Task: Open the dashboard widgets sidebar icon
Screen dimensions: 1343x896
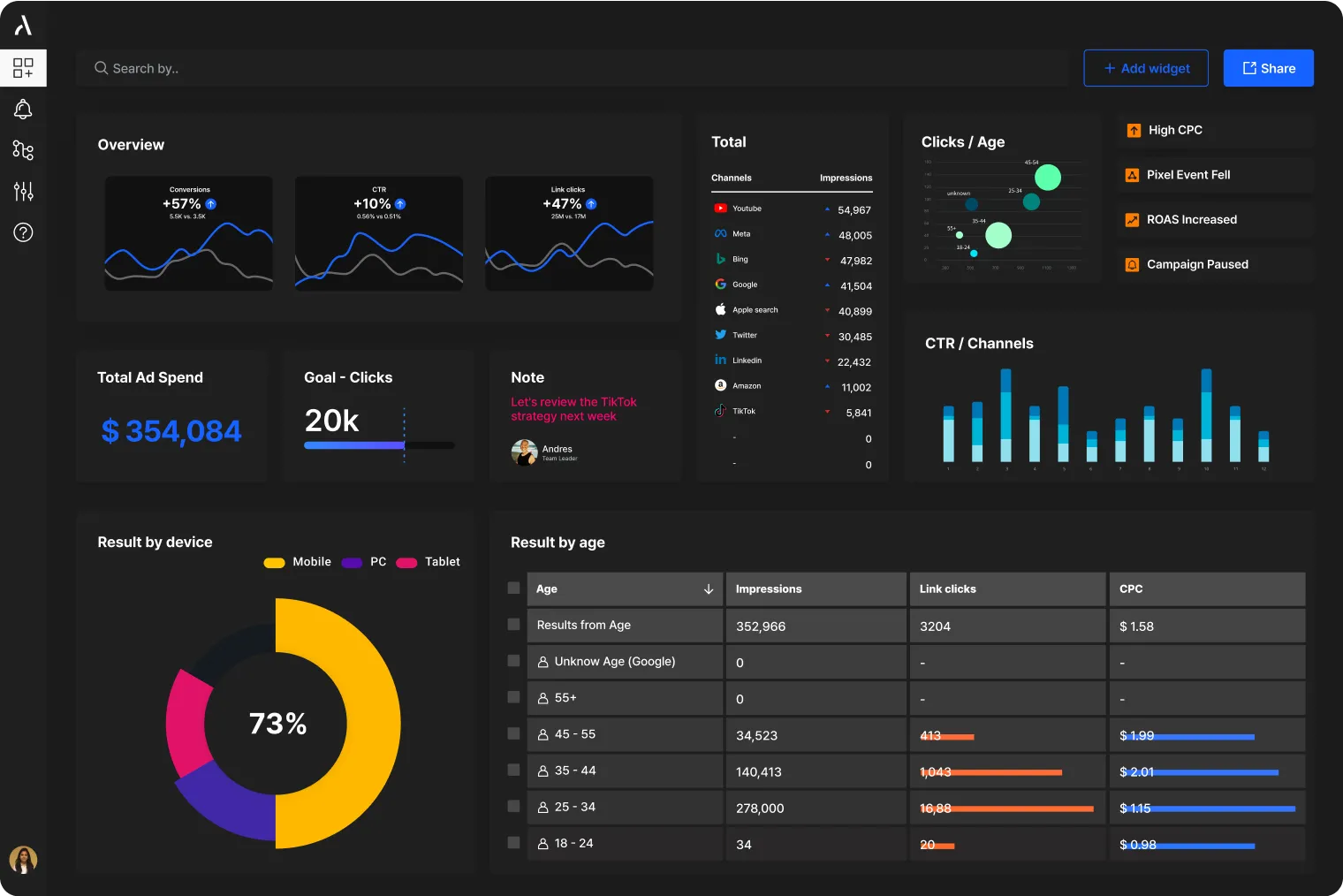Action: tap(23, 68)
